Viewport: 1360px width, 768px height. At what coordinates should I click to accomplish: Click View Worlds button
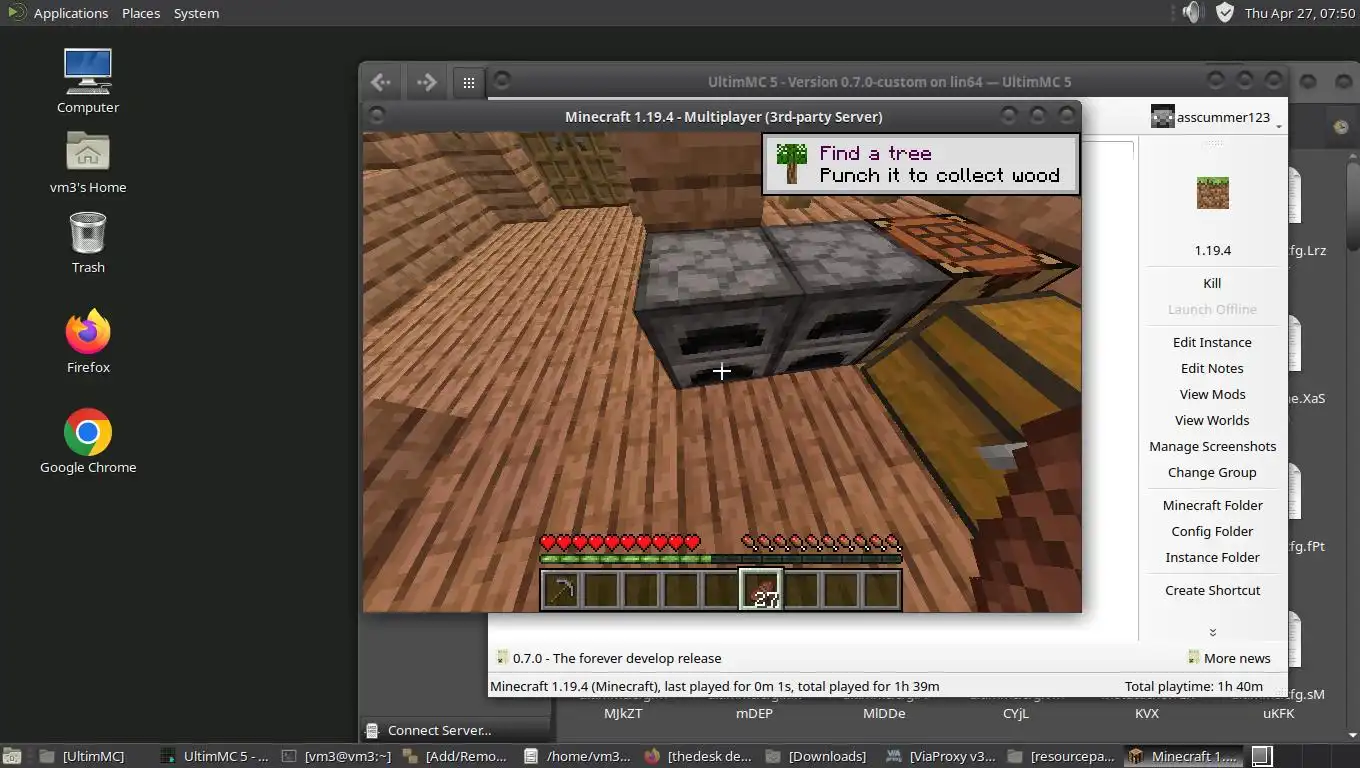[x=1212, y=420]
